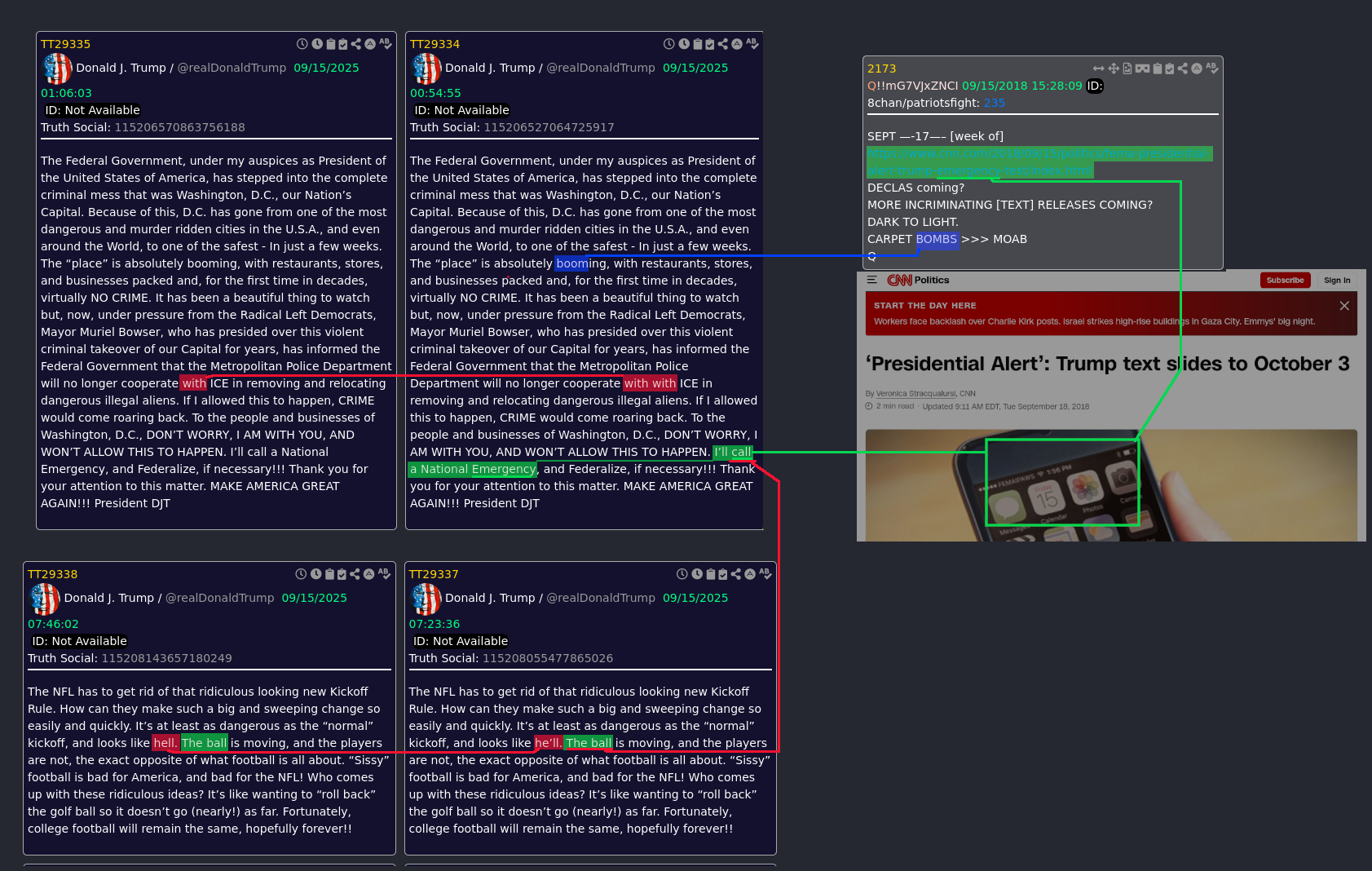Click post ID TT29338
The image size is (1372, 871).
click(x=52, y=574)
